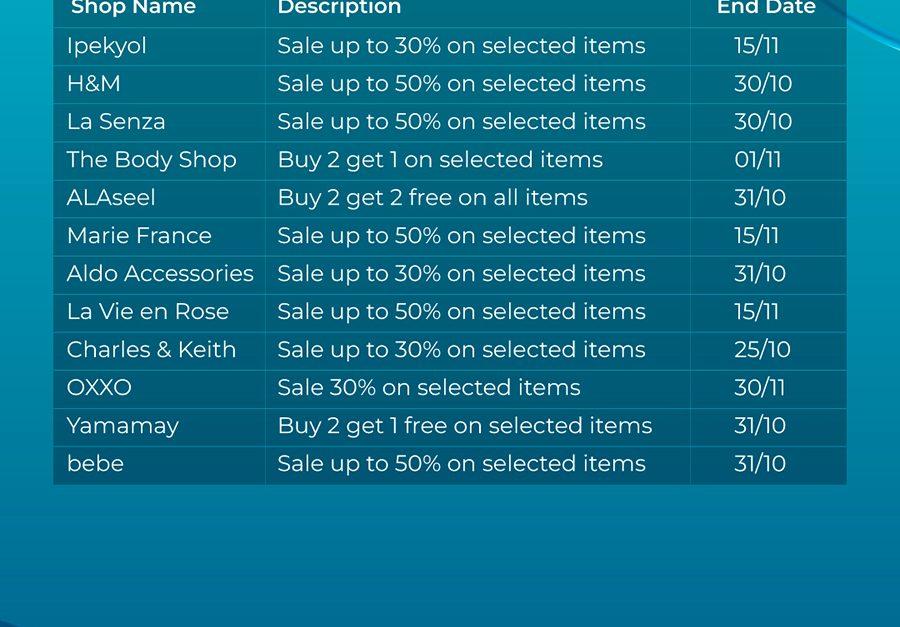Select La Vie en Rose entry
The image size is (900, 627).
148,312
